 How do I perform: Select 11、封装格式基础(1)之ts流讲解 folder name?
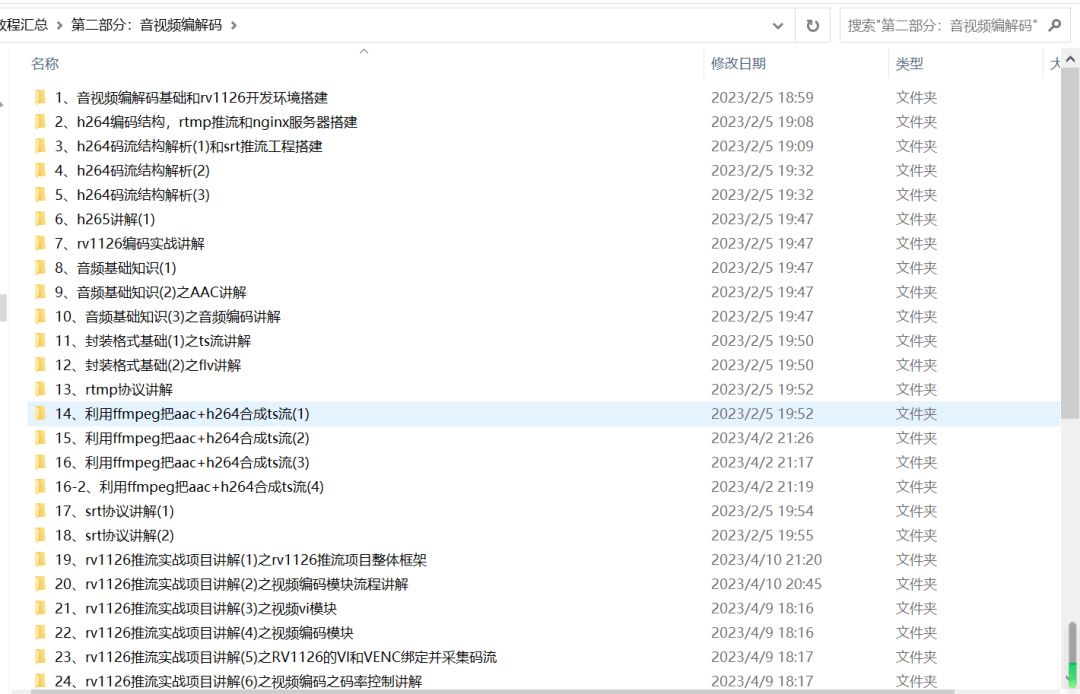tap(153, 341)
